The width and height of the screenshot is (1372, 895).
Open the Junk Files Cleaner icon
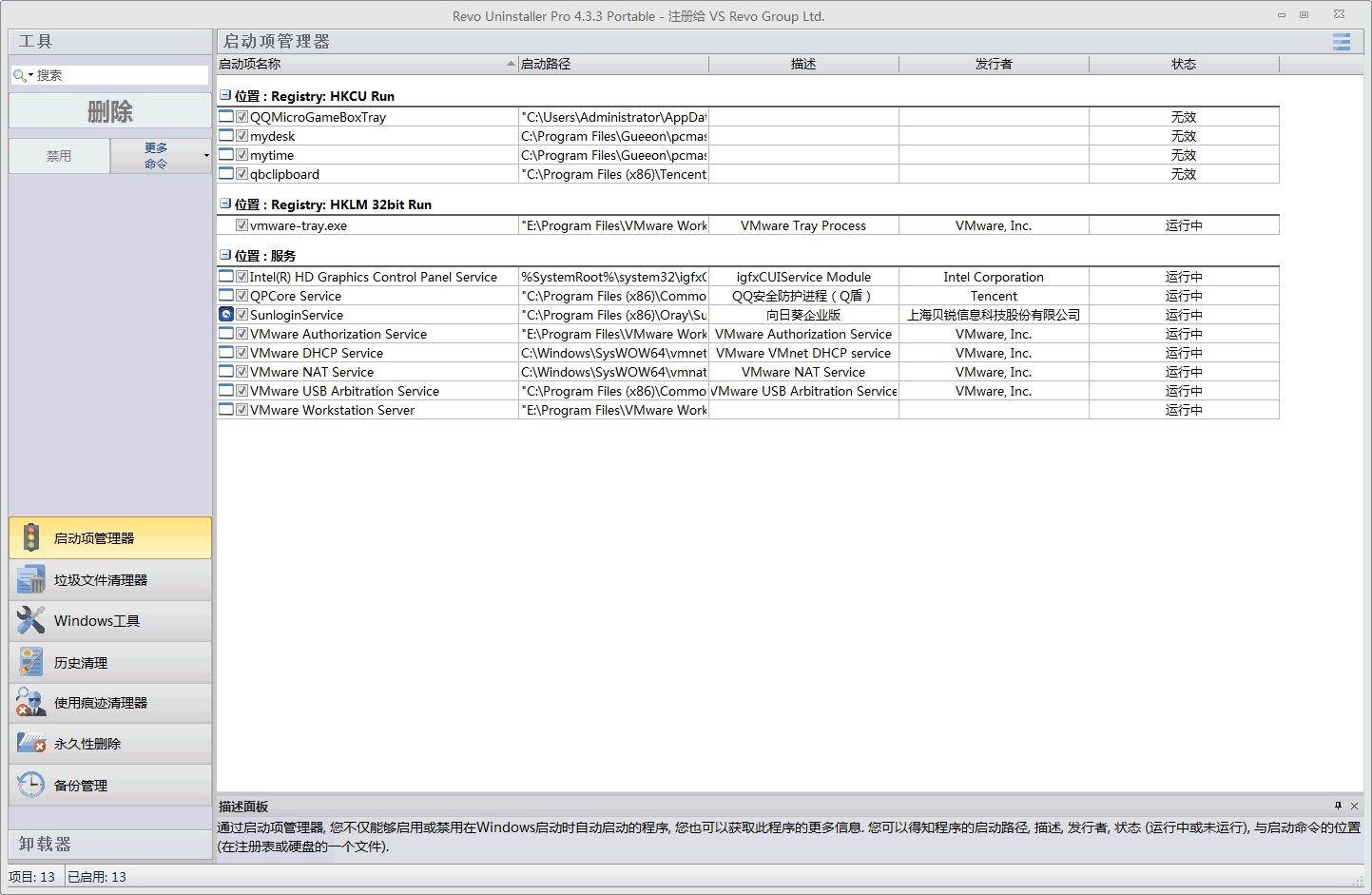click(31, 579)
